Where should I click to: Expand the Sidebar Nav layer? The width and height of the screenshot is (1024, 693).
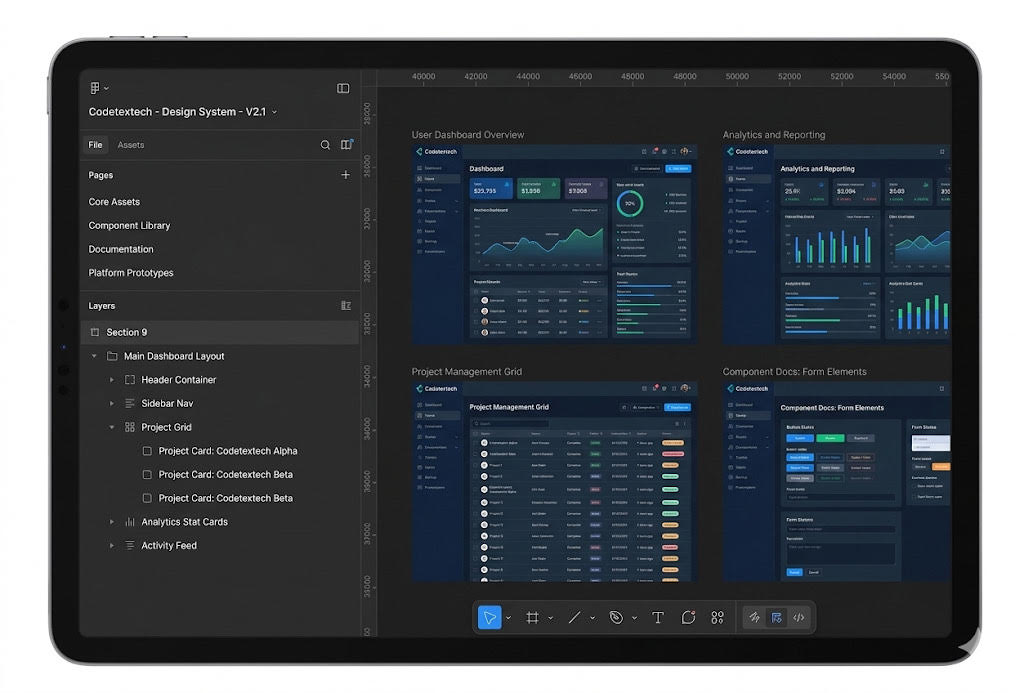click(112, 404)
